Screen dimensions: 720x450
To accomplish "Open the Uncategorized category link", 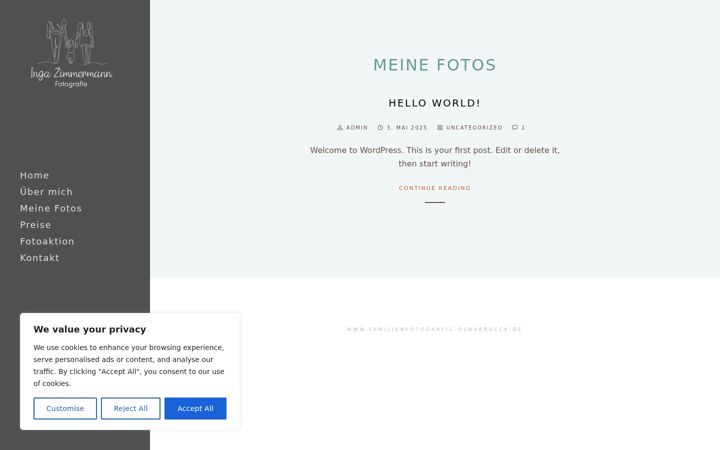I will [474, 128].
